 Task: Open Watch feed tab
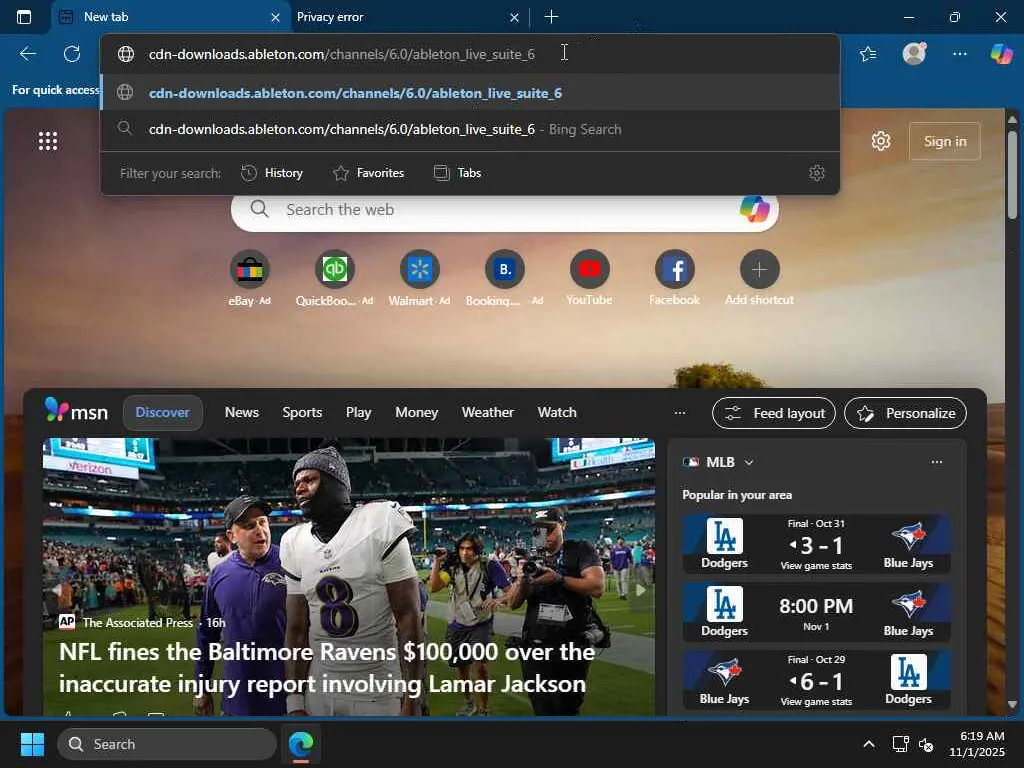point(557,413)
